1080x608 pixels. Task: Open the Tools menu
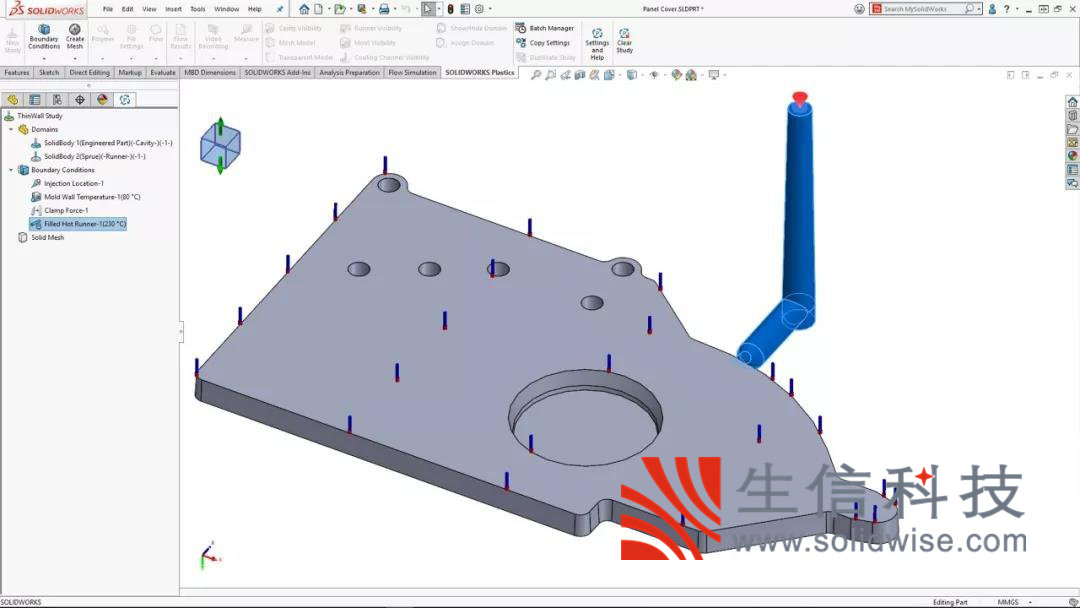click(198, 9)
